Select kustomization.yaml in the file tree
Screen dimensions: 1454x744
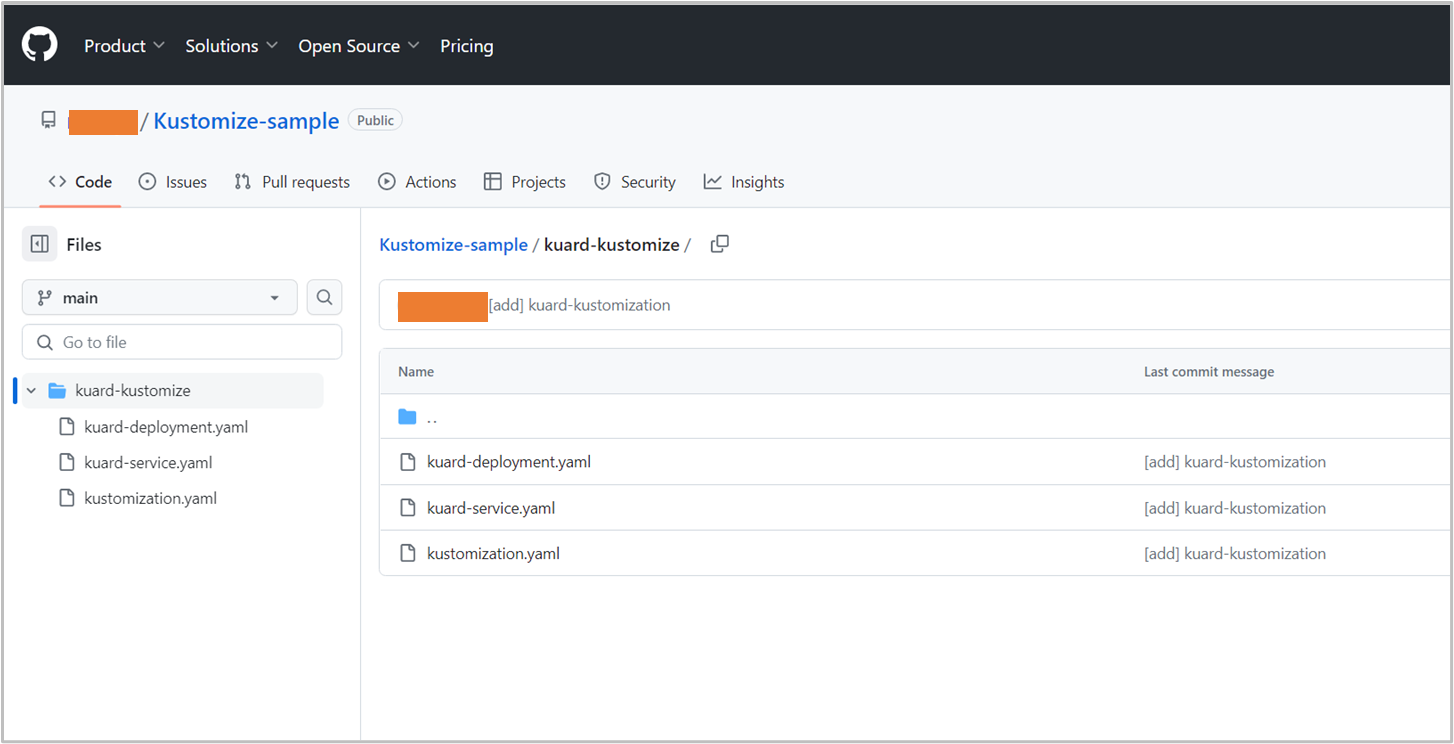(150, 498)
